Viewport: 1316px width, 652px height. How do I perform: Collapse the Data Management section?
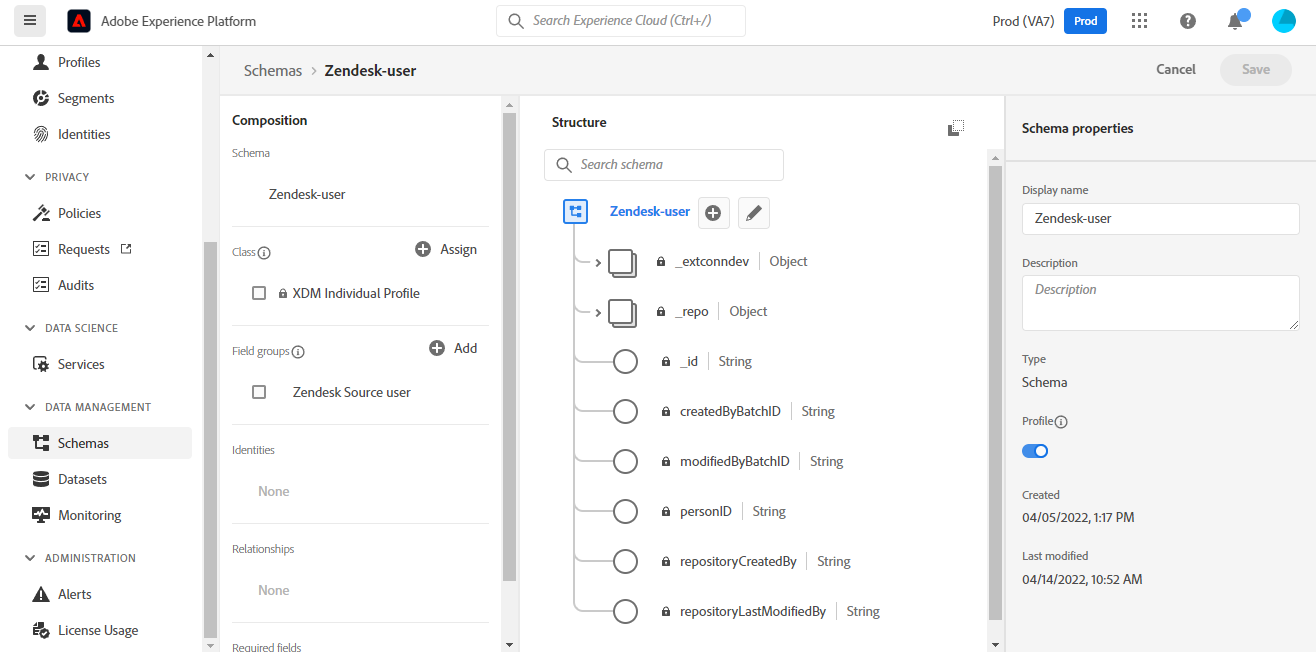29,407
